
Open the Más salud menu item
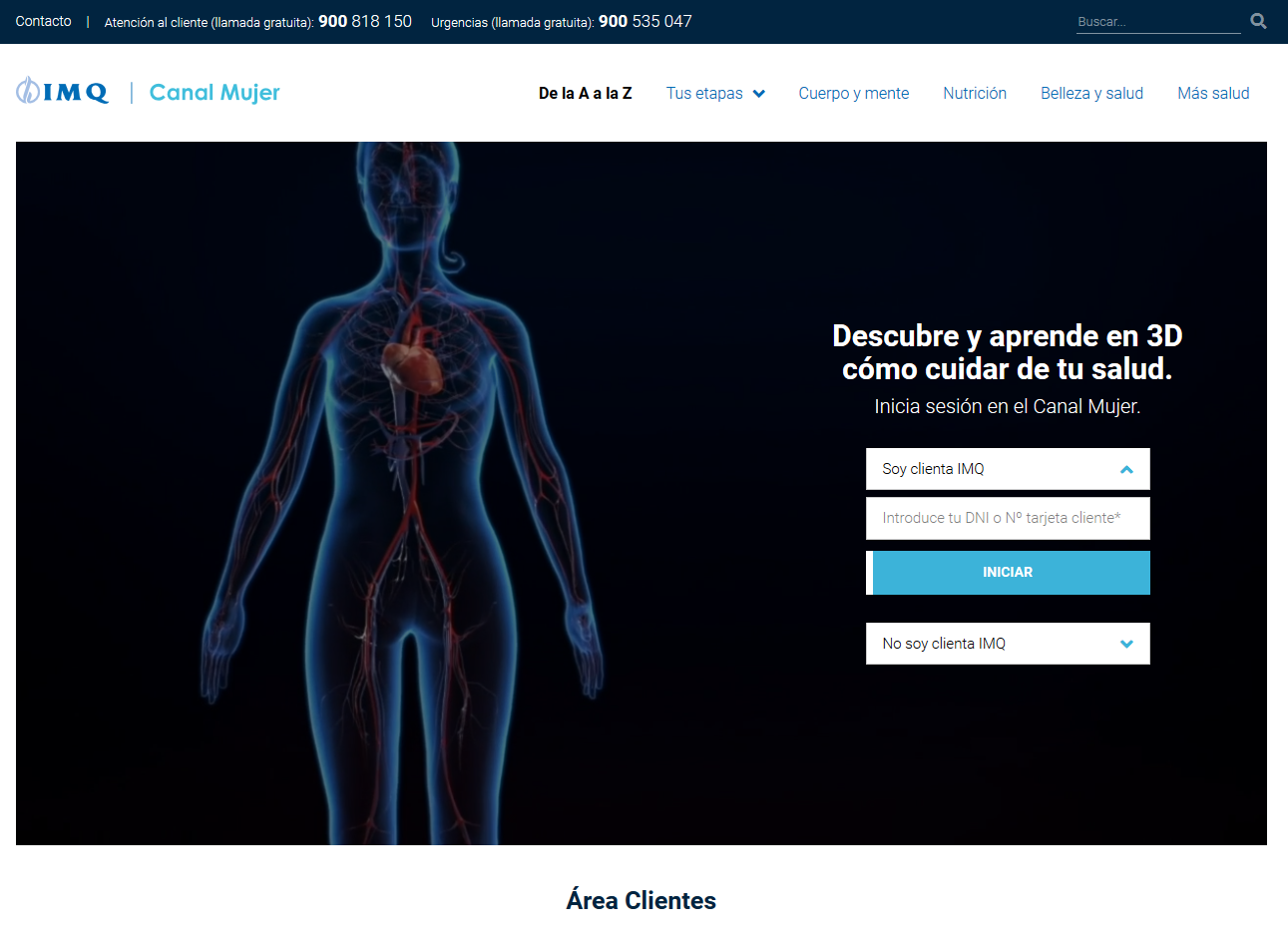[x=1212, y=93]
